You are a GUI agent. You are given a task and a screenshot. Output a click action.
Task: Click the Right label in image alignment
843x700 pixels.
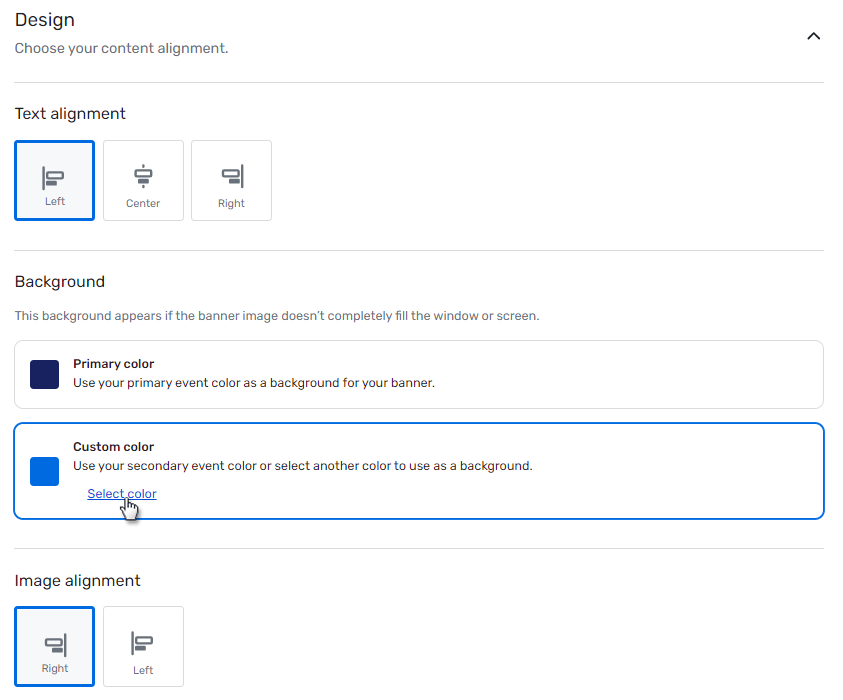click(54, 668)
